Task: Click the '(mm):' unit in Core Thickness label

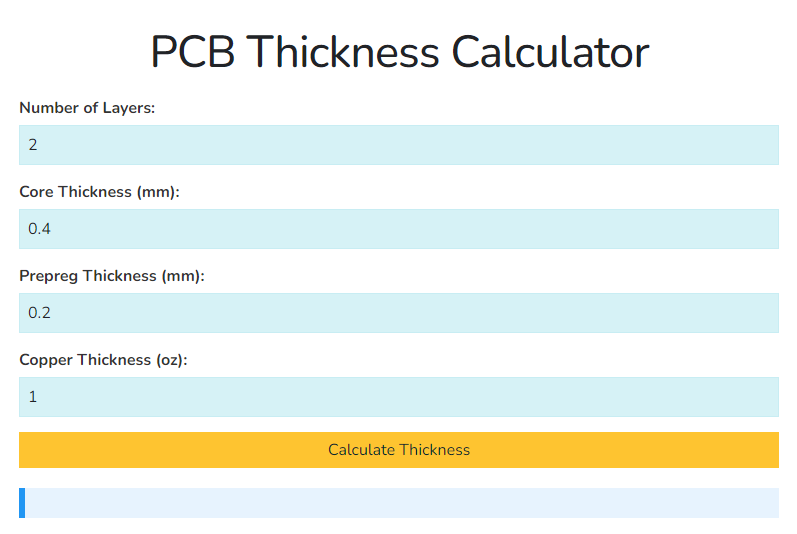Action: click(x=158, y=192)
